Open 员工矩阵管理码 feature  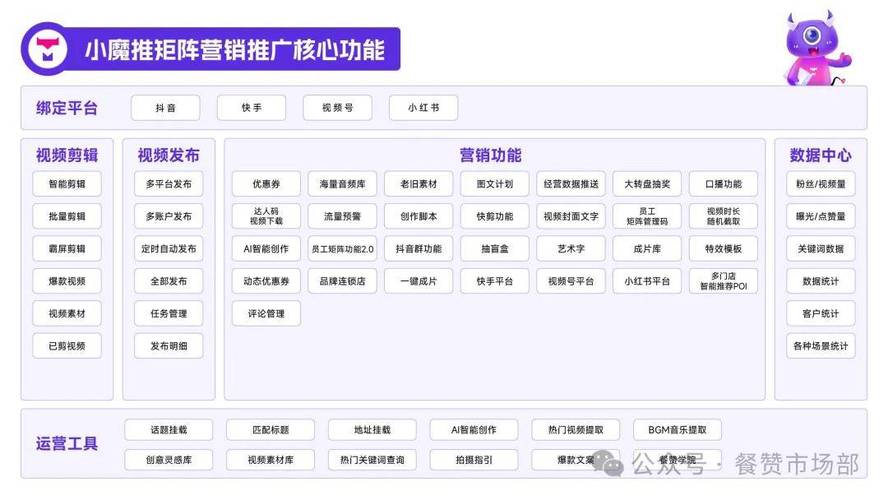click(x=647, y=216)
